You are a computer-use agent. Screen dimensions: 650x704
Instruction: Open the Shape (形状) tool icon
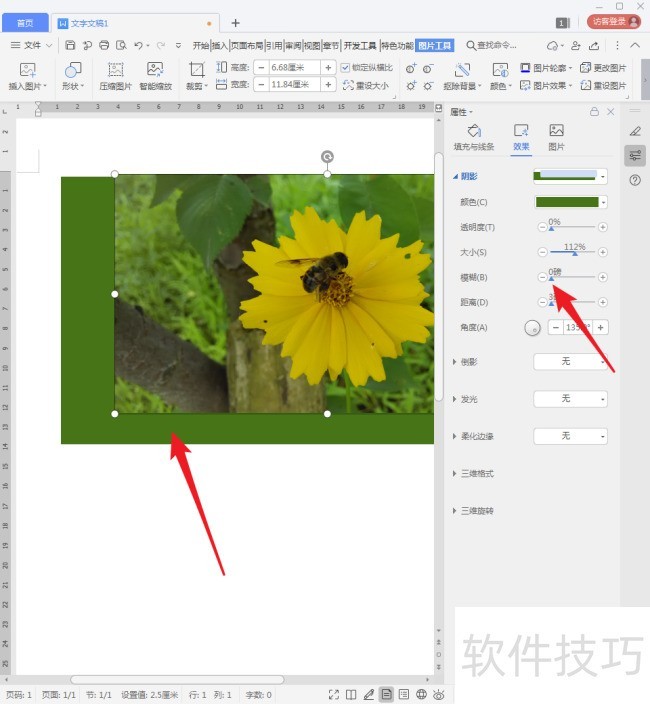73,70
